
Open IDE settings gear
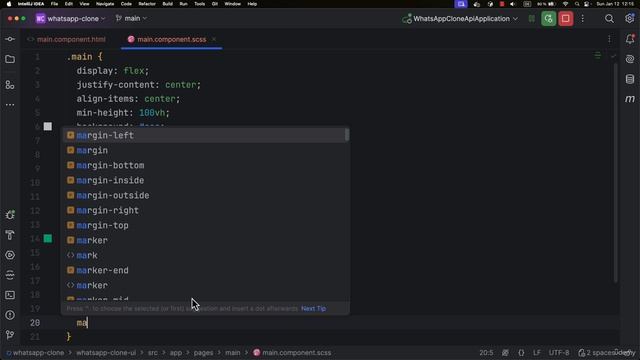(x=629, y=19)
